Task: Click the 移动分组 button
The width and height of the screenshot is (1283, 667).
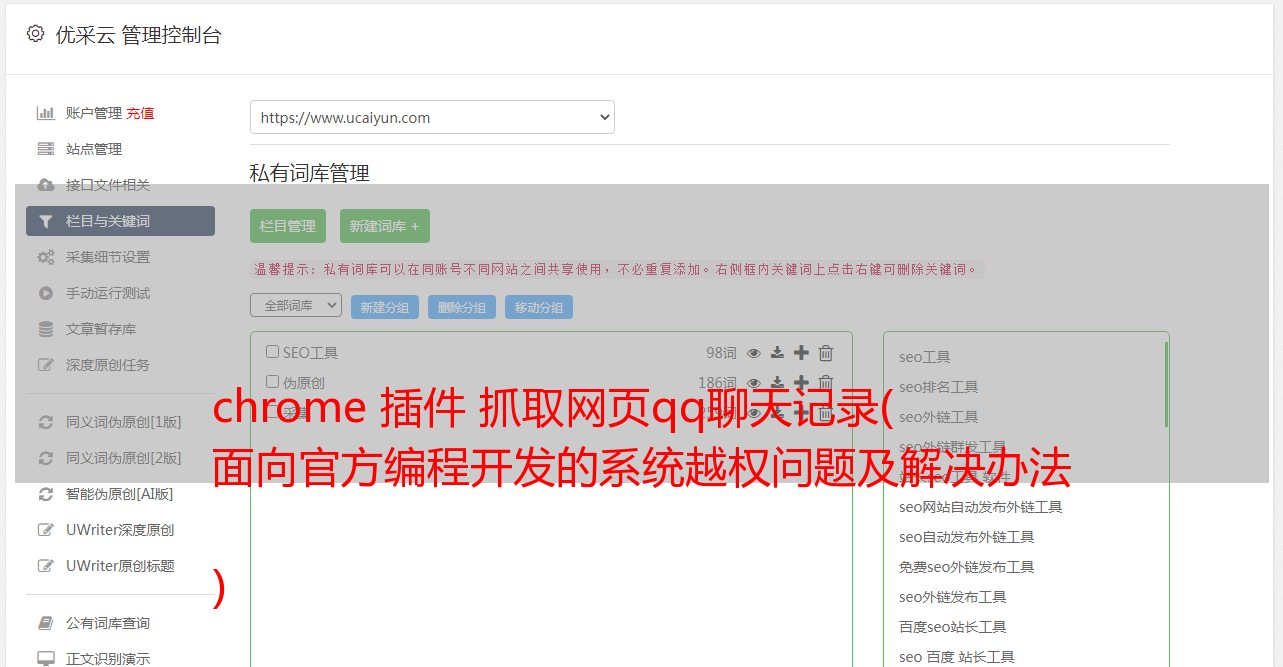Action: [x=539, y=307]
